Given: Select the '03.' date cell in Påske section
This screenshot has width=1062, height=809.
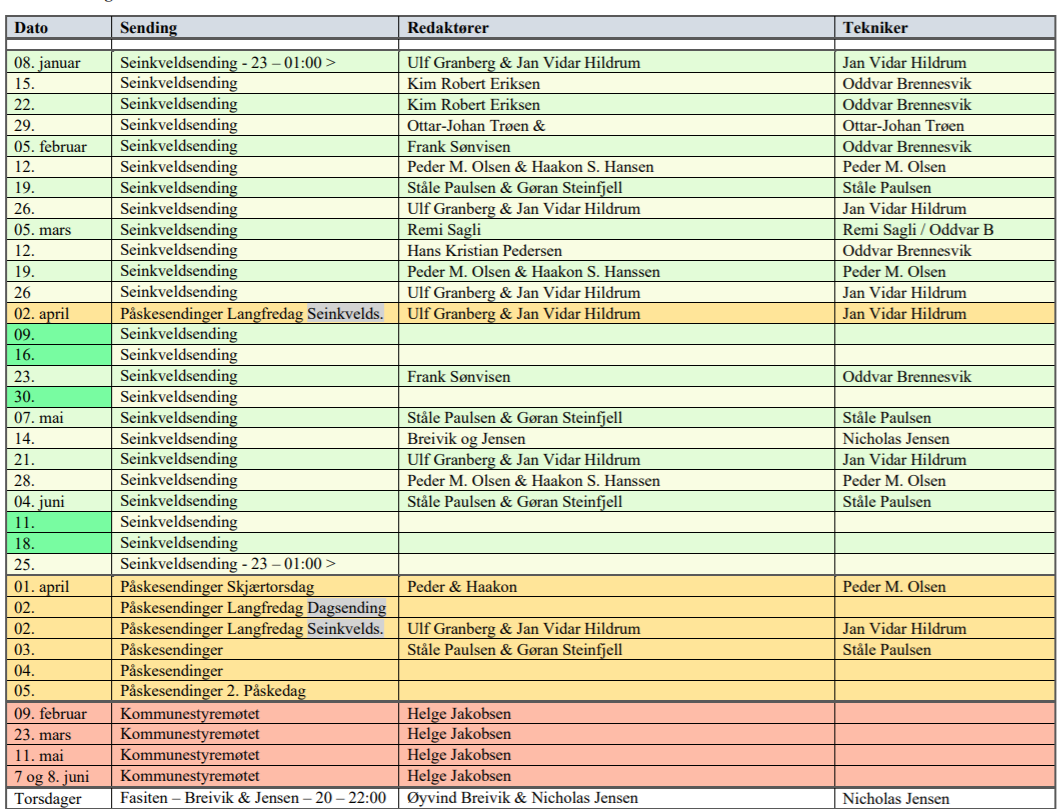Looking at the screenshot, I should (x=59, y=650).
